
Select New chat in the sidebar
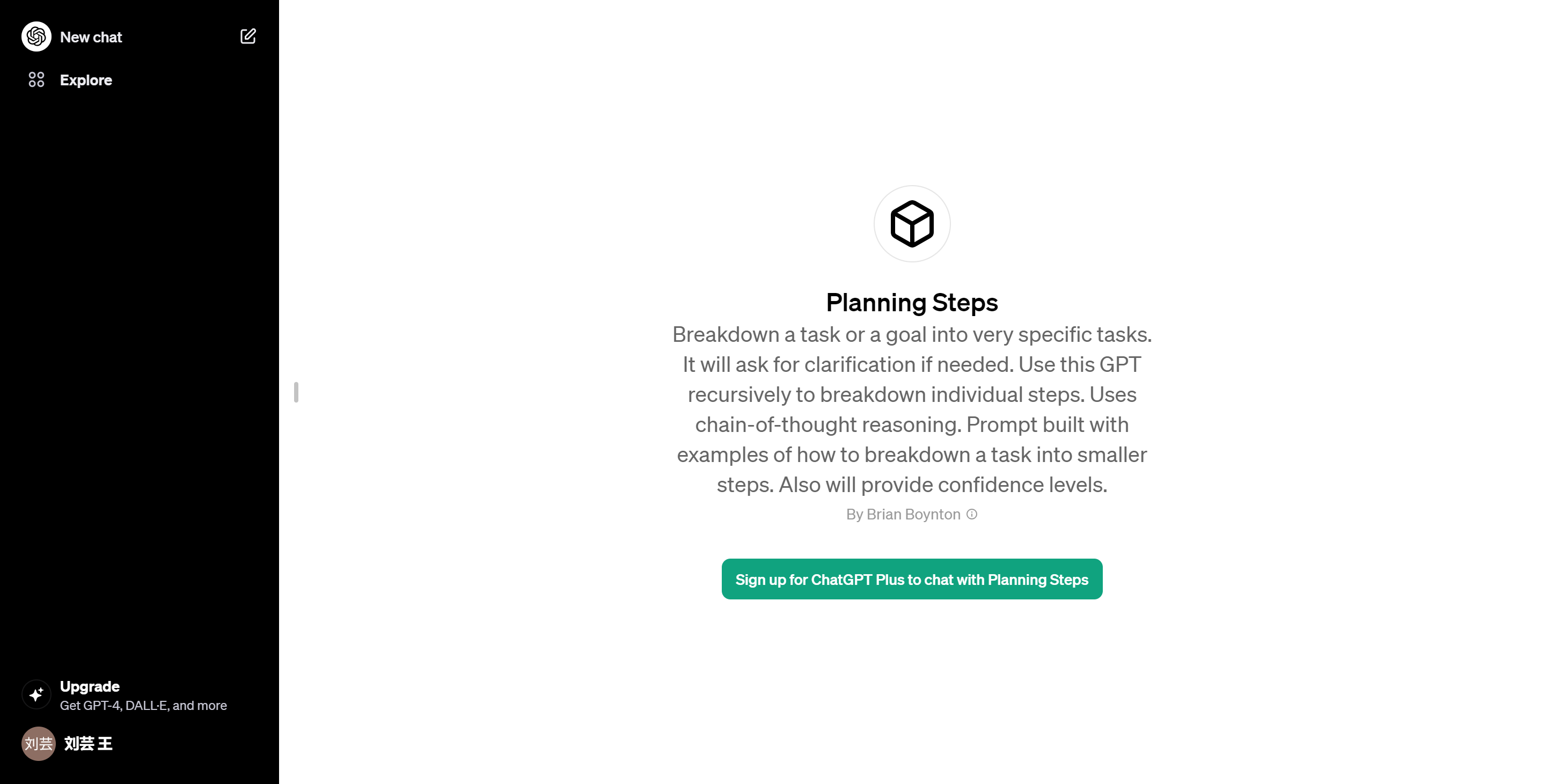click(x=91, y=36)
